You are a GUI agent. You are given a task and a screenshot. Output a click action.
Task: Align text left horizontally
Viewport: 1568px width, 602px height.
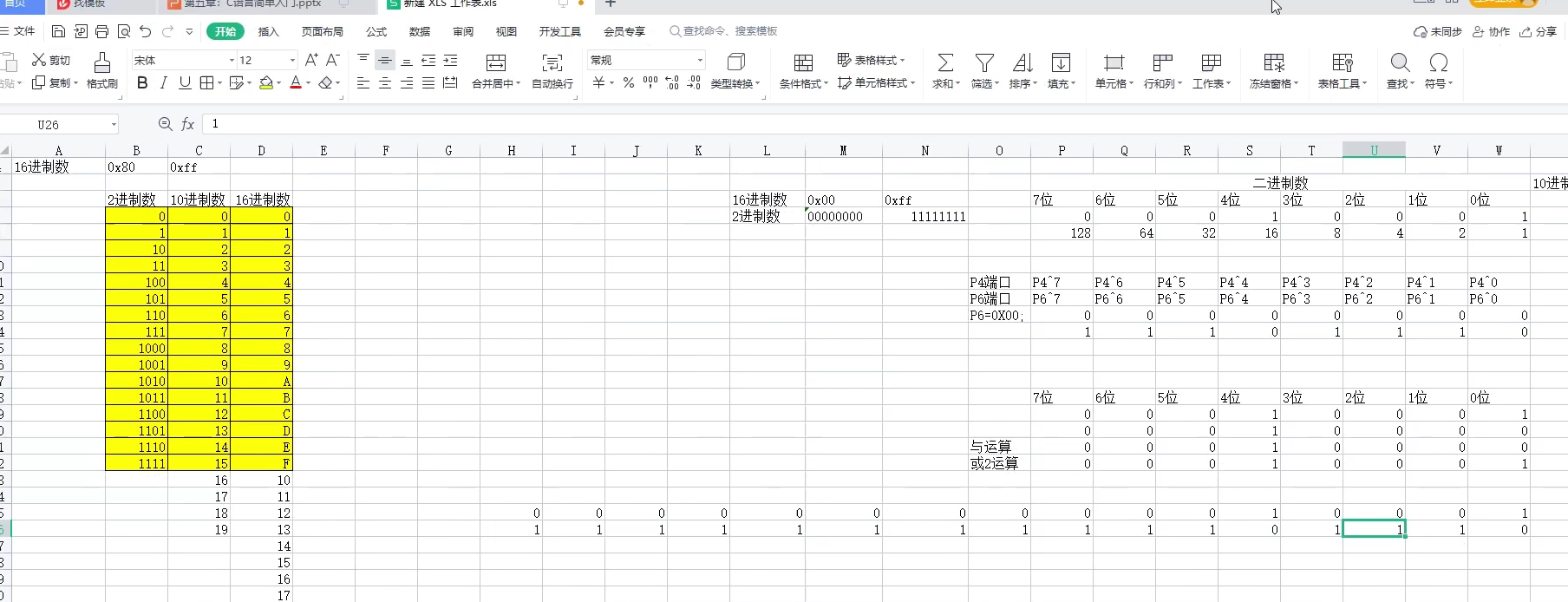tap(363, 83)
